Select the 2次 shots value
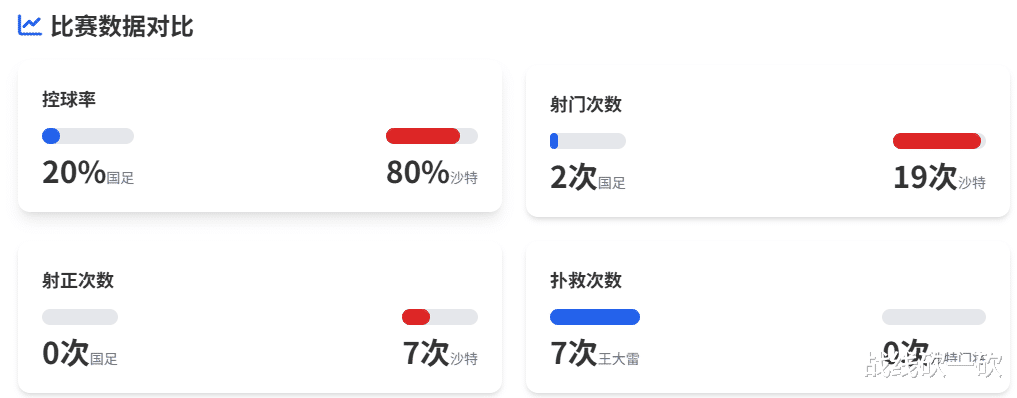Viewport: 1017px width, 398px height. coord(573,178)
